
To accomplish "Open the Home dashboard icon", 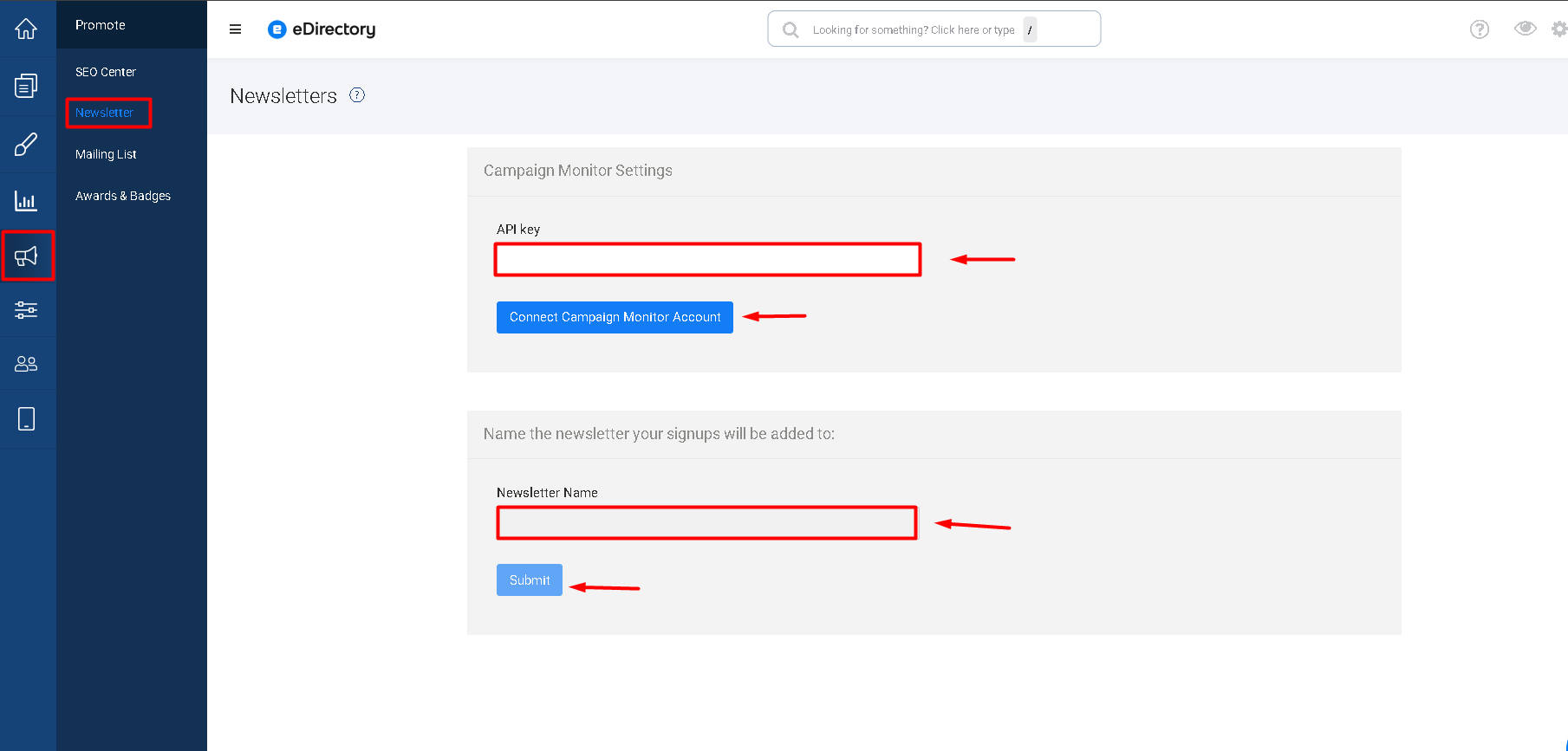I will coord(26,29).
